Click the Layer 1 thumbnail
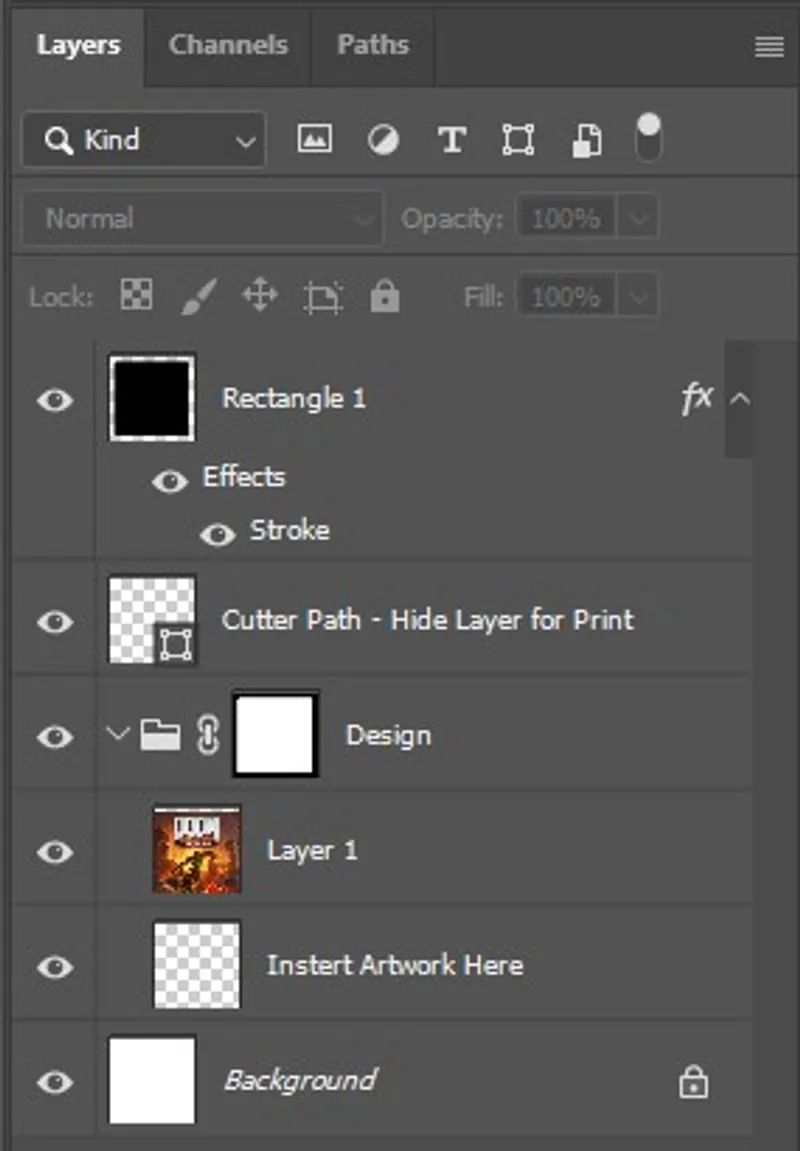The width and height of the screenshot is (800, 1151). [197, 850]
